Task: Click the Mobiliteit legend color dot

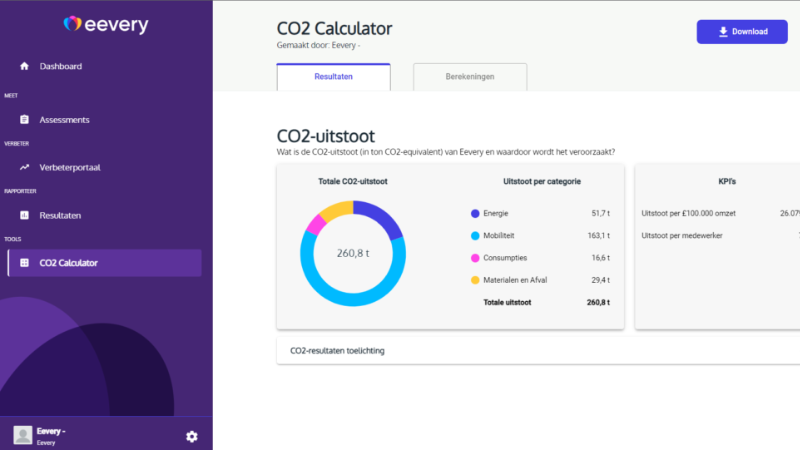Action: (475, 236)
